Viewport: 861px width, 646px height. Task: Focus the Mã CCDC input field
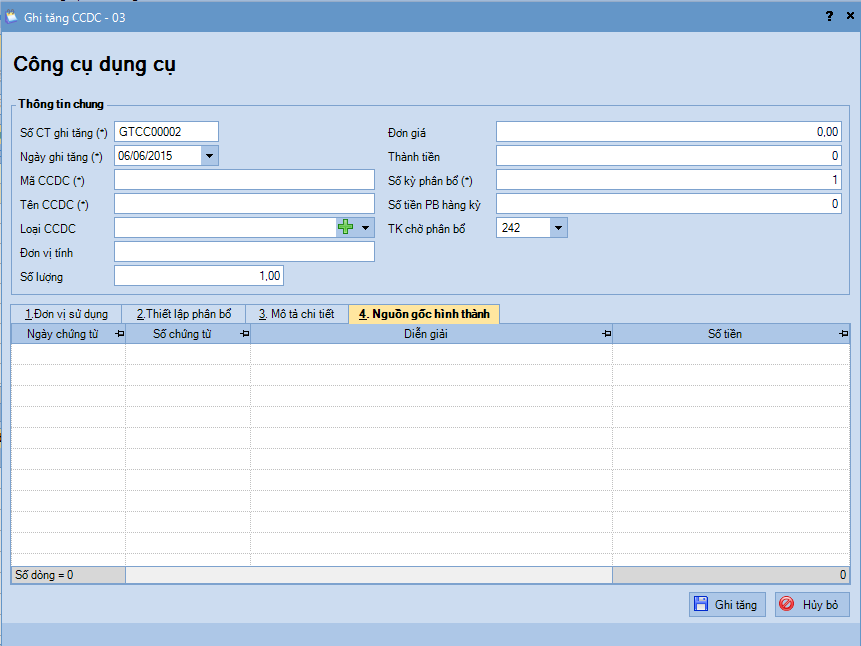click(x=244, y=180)
